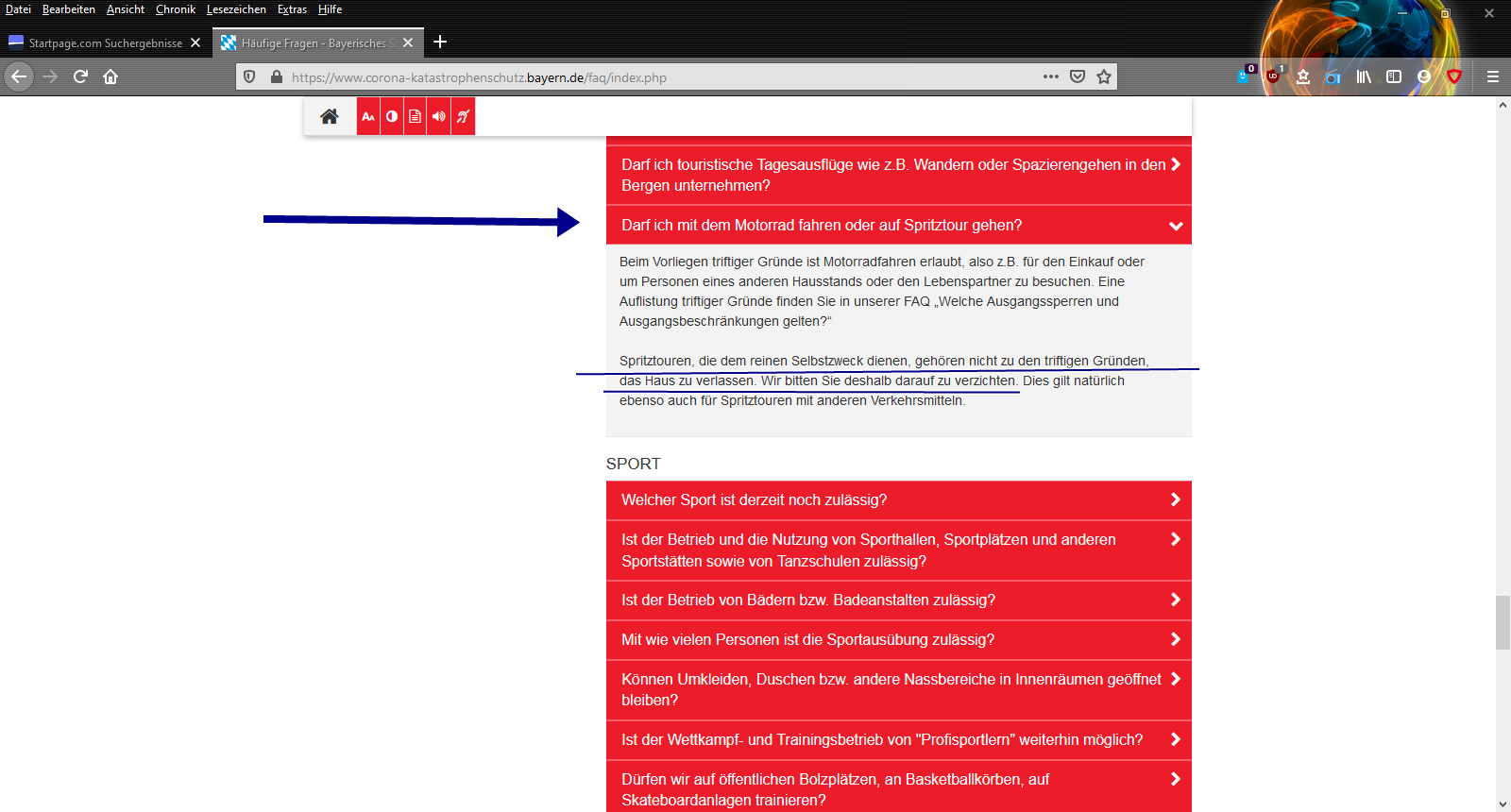Toggle the Firefox sidebar view
The width and height of the screenshot is (1511, 812).
coord(1394,76)
